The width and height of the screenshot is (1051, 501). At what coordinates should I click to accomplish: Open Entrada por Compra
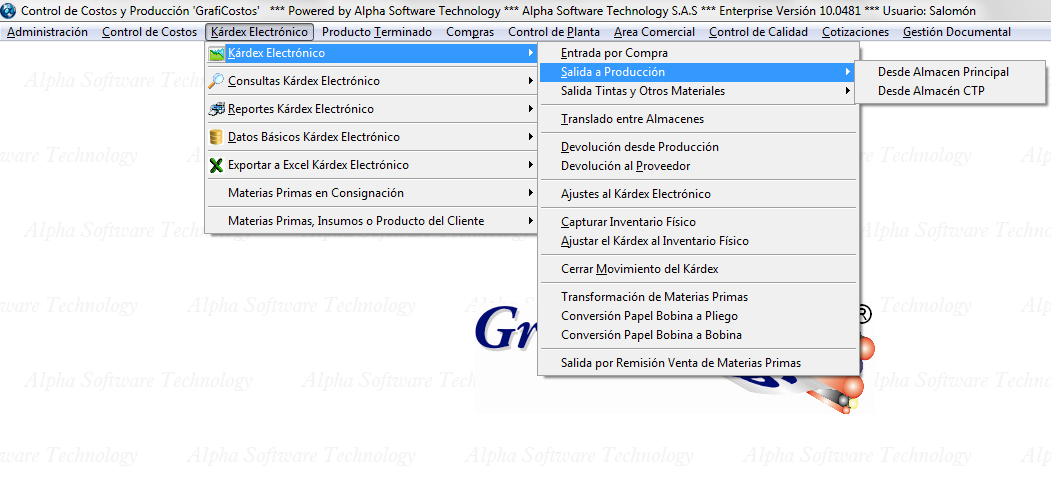coord(614,53)
